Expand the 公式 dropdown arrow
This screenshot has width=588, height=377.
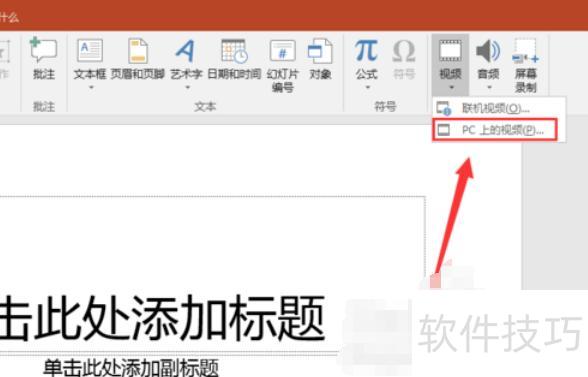(x=367, y=87)
